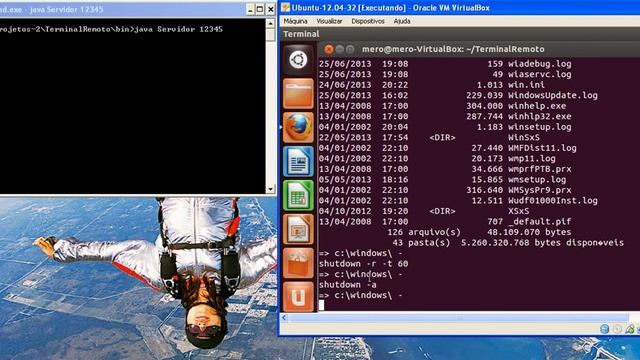Open the Visualizar menu in VirtualBox
This screenshot has height=360, width=640.
(329, 21)
